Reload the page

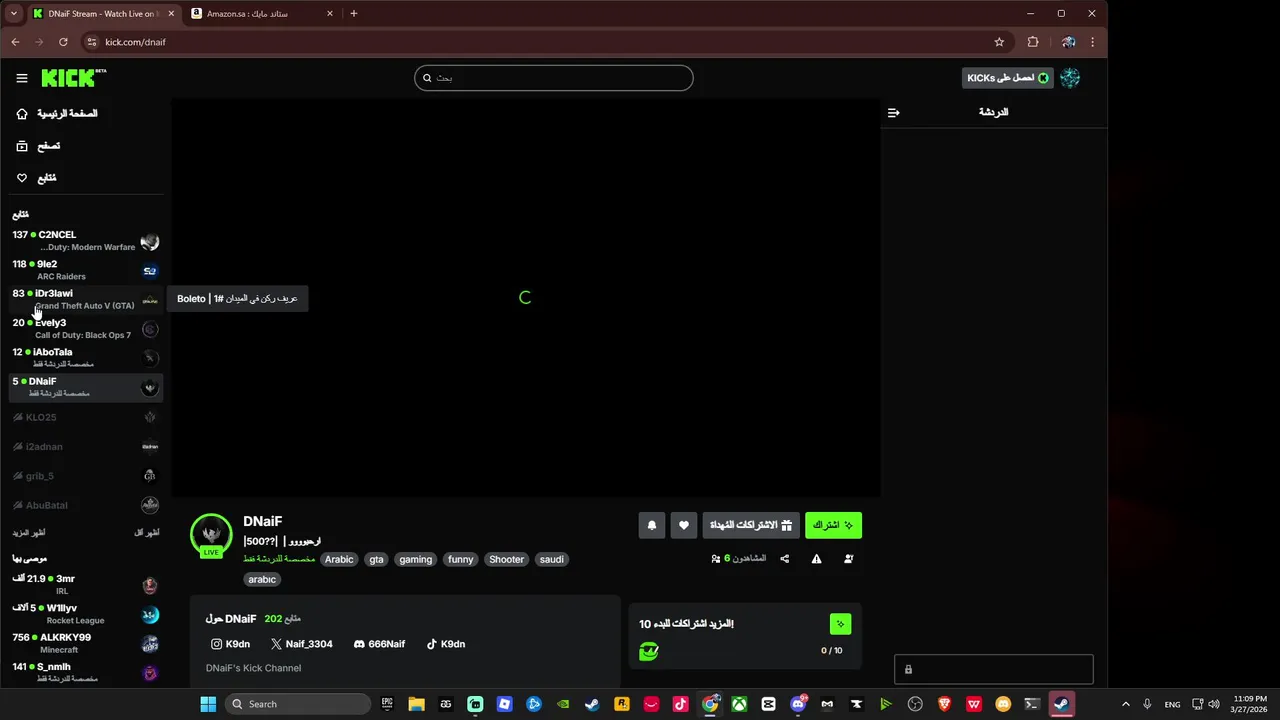point(63,42)
